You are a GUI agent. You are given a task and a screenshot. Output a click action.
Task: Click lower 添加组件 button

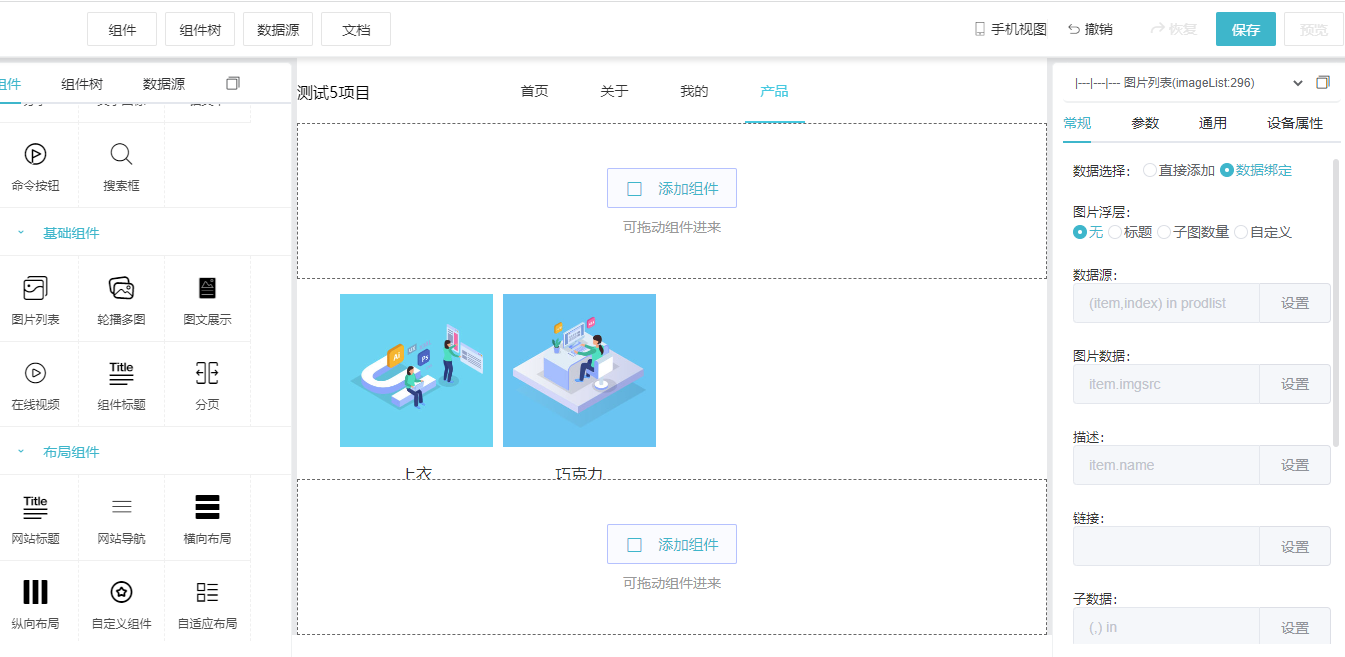click(672, 544)
